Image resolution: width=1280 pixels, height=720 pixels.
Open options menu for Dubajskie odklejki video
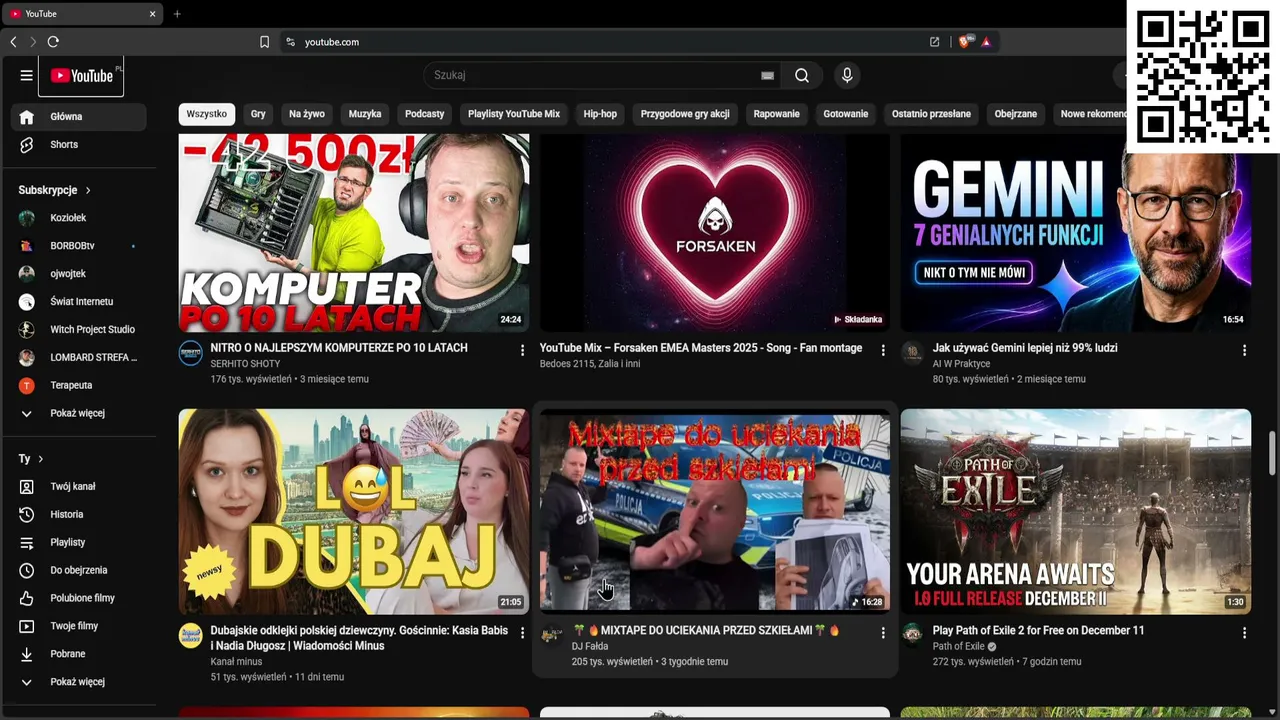point(522,633)
